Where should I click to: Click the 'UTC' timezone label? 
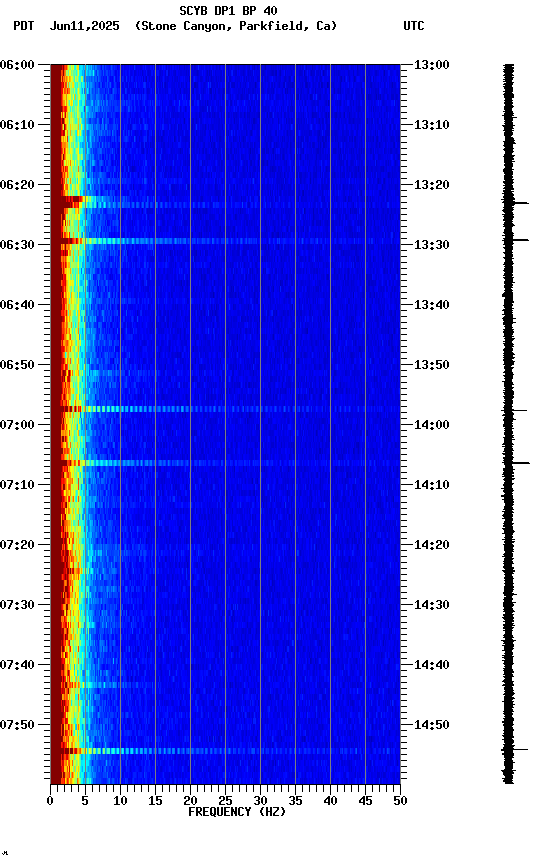414,26
